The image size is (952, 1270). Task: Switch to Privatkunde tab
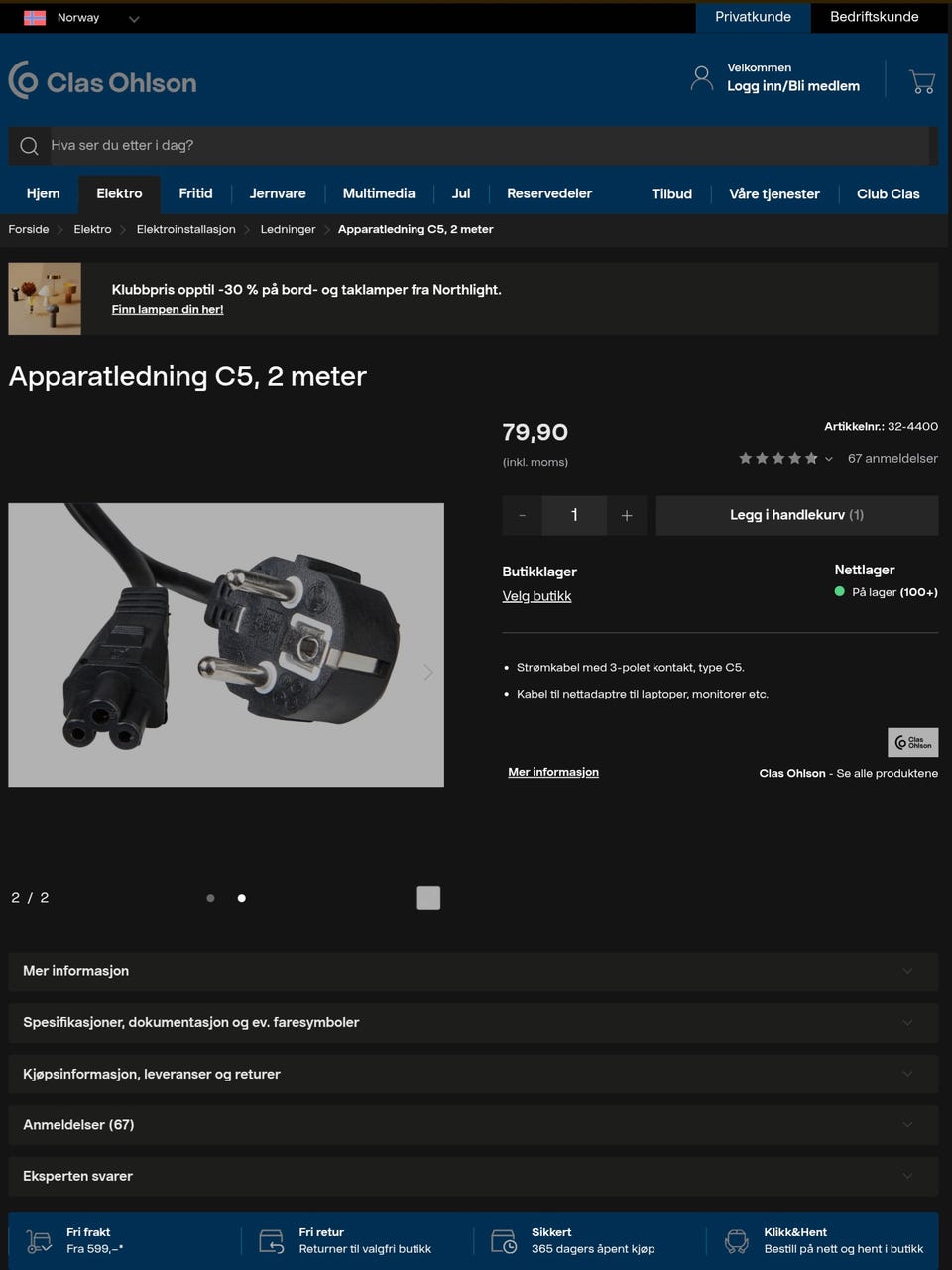(x=753, y=17)
